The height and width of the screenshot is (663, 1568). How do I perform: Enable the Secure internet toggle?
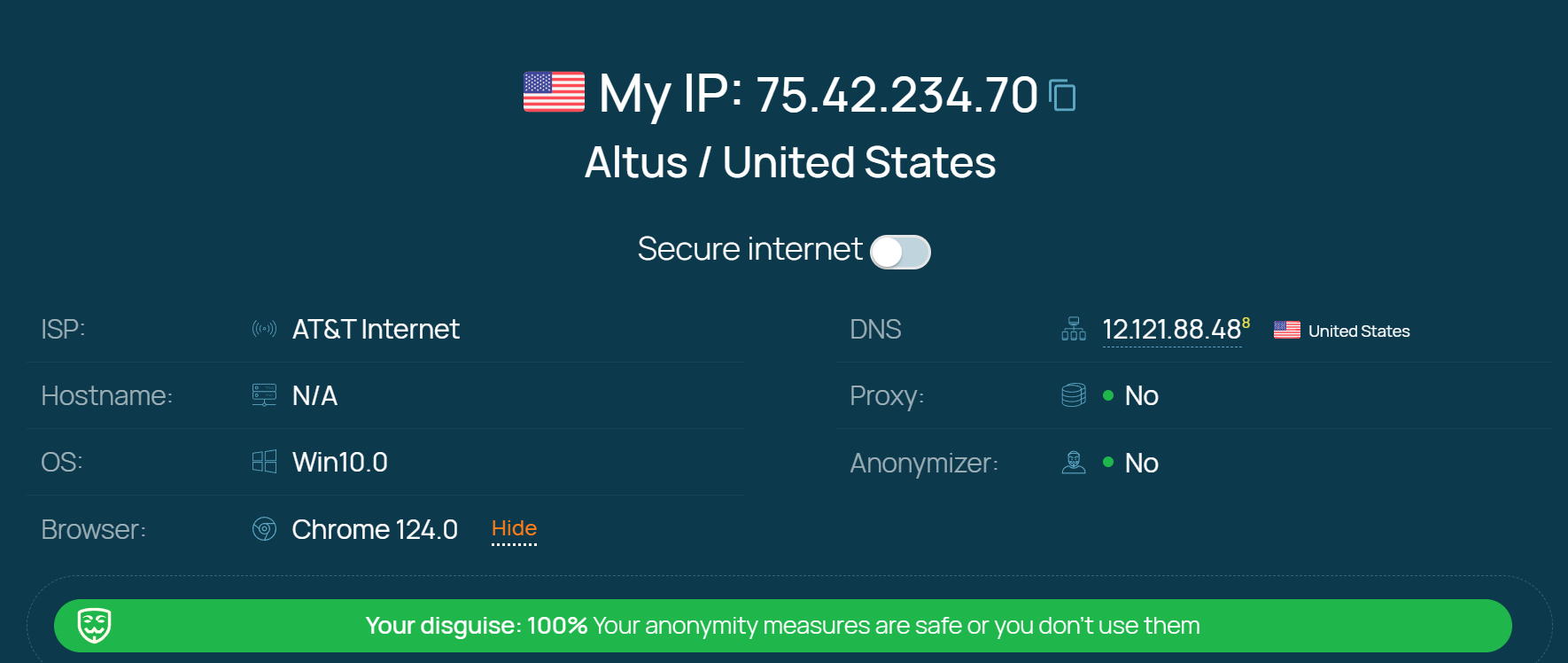900,252
